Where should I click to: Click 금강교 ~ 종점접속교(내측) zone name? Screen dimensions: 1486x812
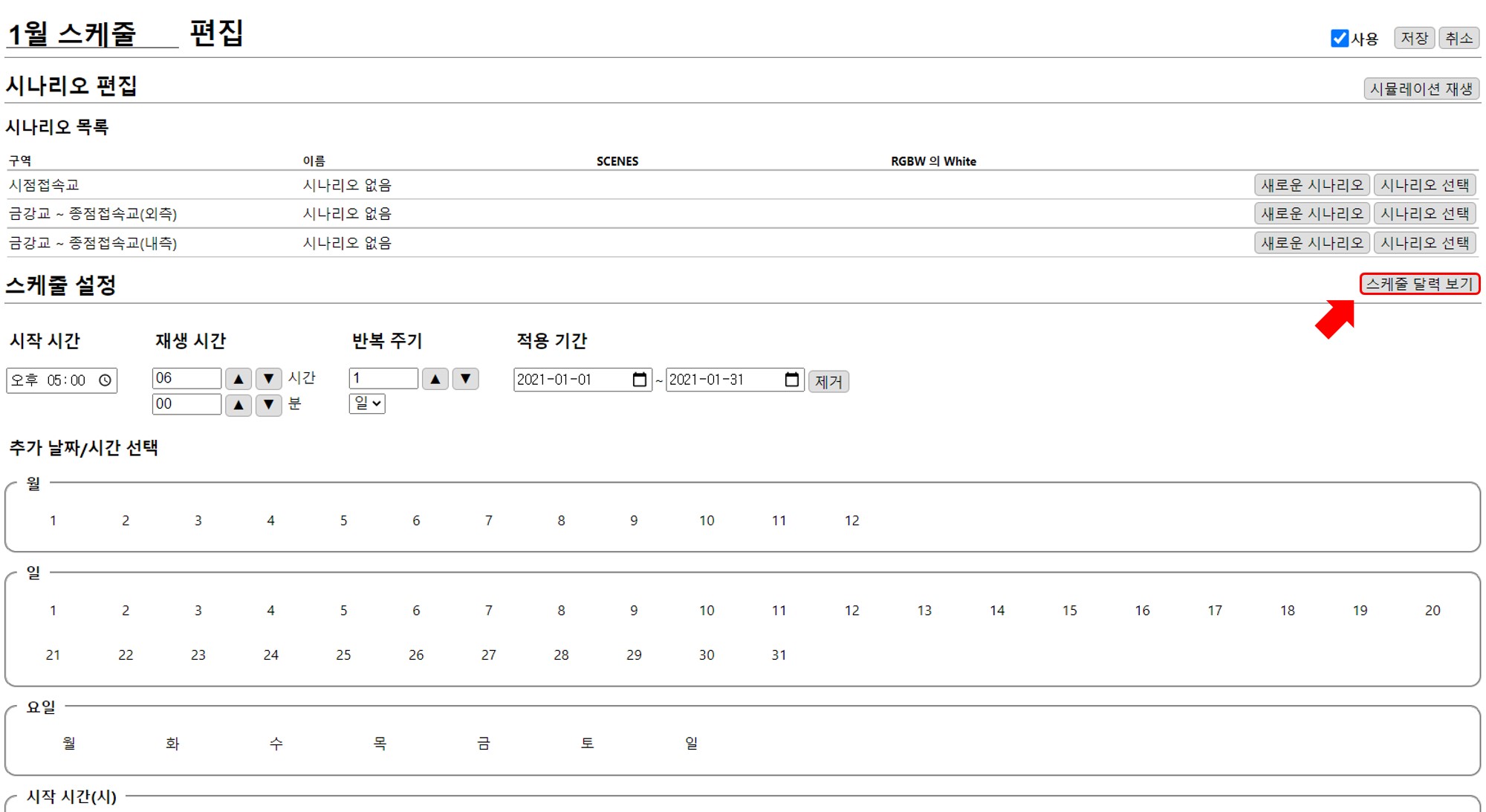[x=93, y=243]
